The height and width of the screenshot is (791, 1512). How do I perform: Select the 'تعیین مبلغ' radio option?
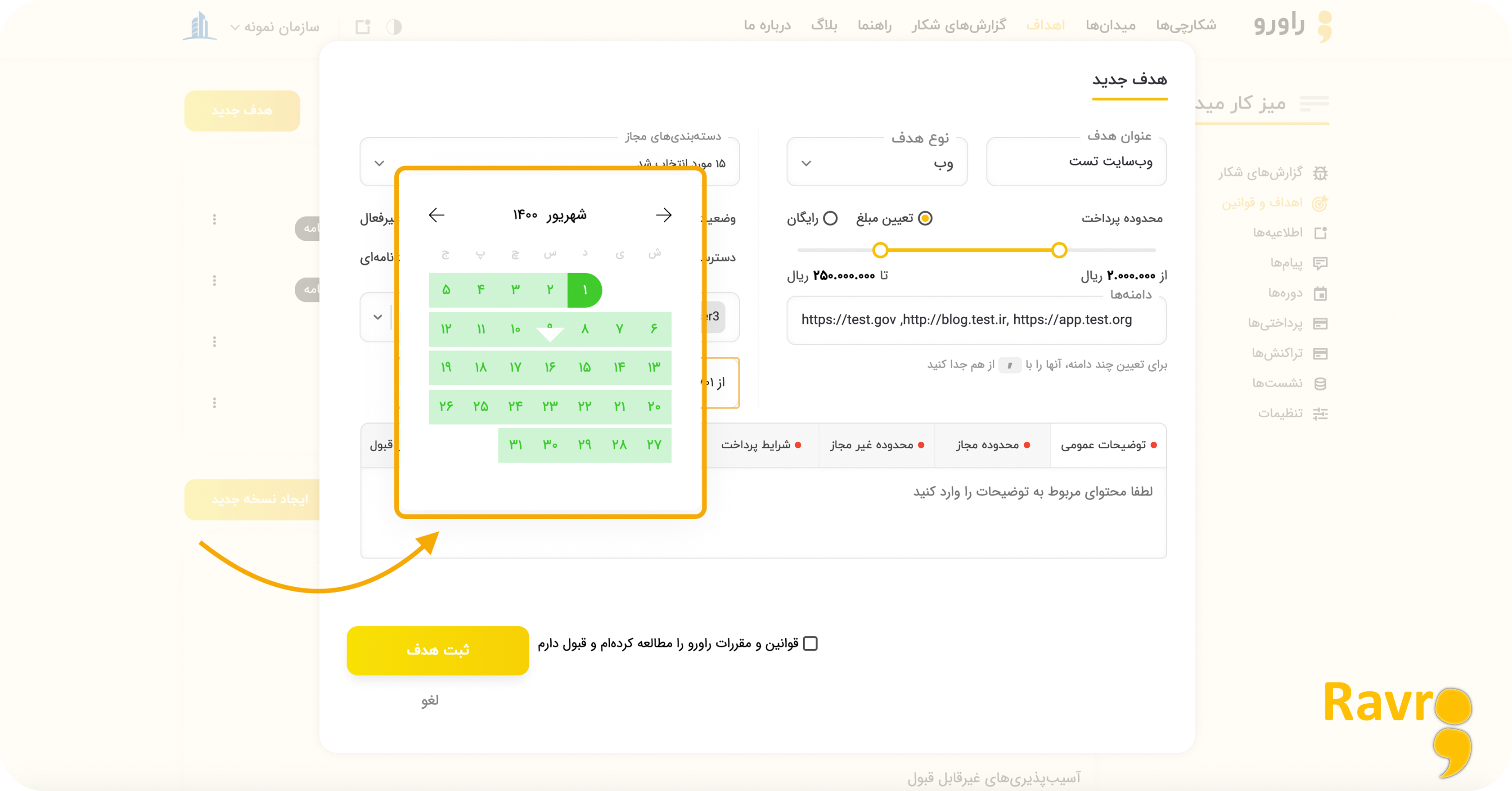coord(925,218)
